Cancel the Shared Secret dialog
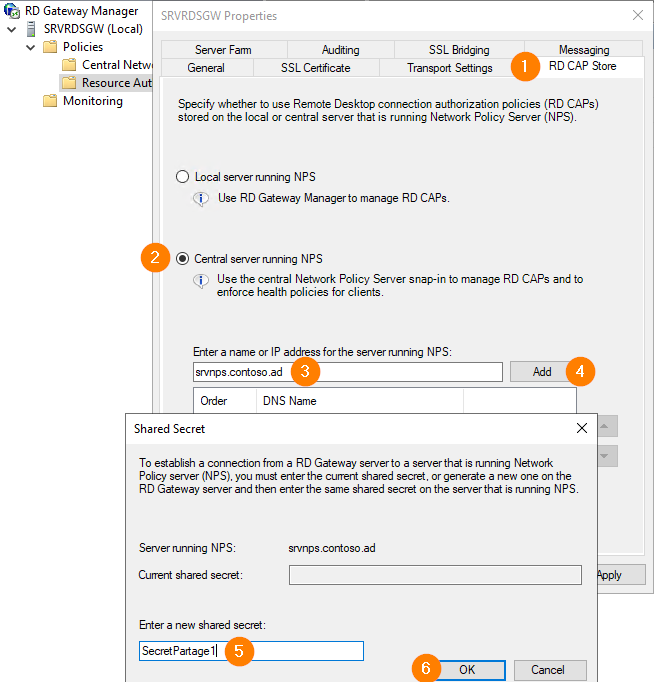 click(547, 670)
